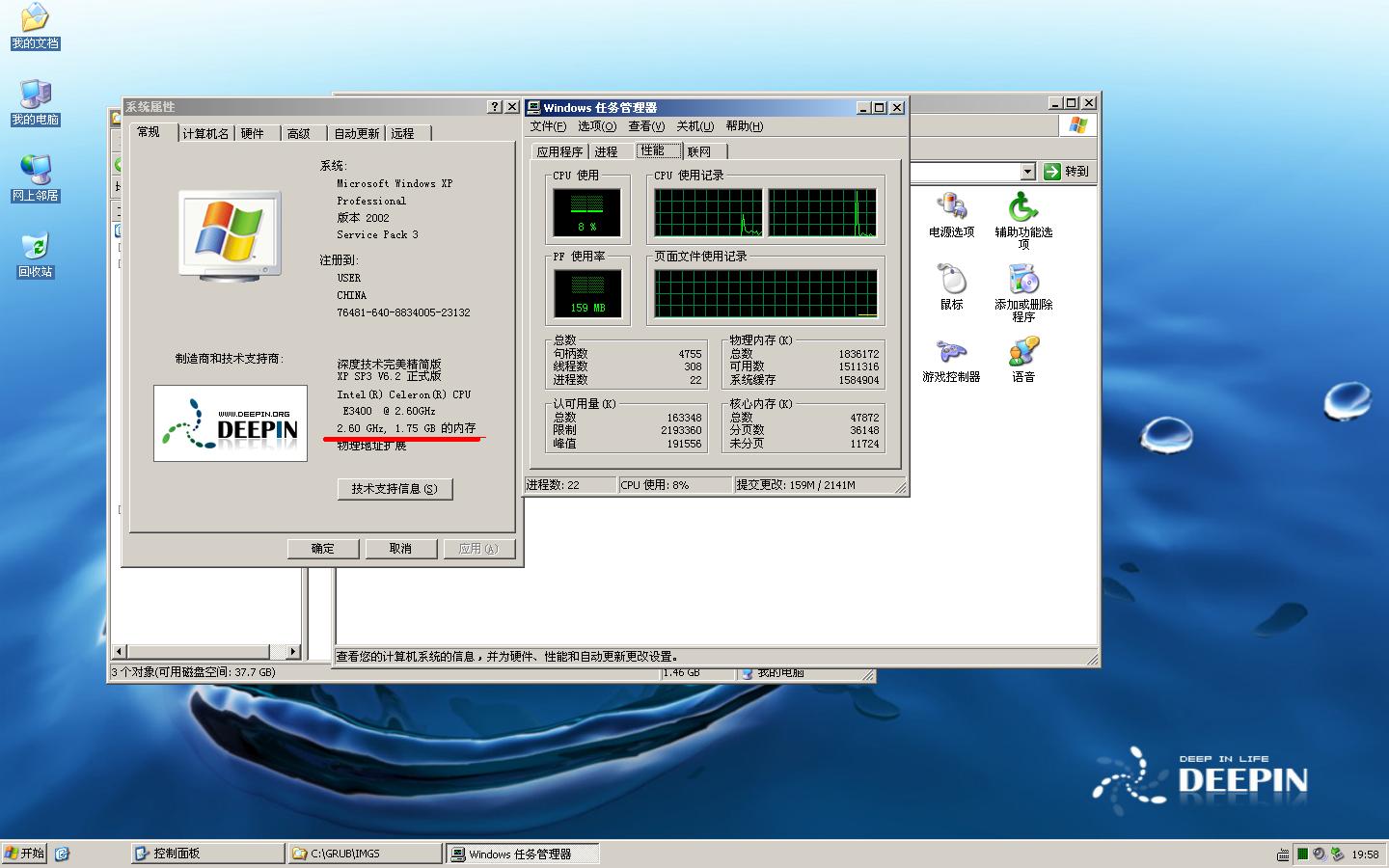1389x868 pixels.
Task: Open the 鼠标 mouse settings icon
Action: pos(952,286)
